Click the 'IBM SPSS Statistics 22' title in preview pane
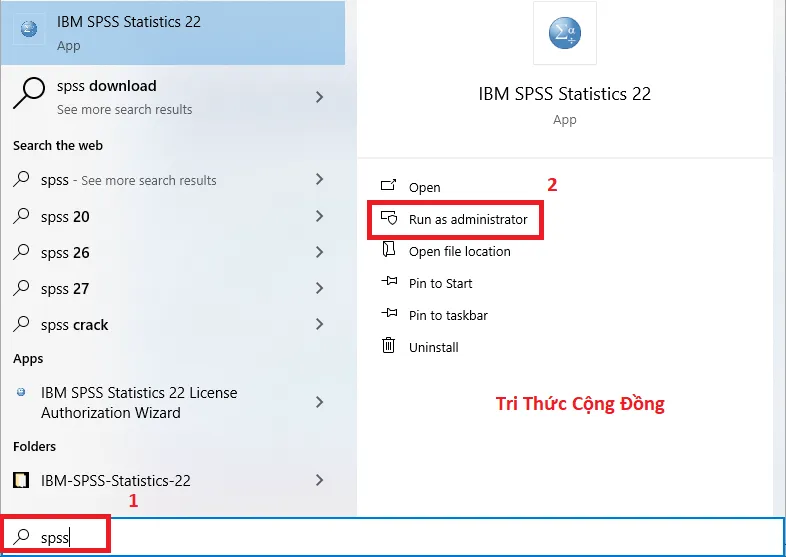786x557 pixels. (x=564, y=94)
